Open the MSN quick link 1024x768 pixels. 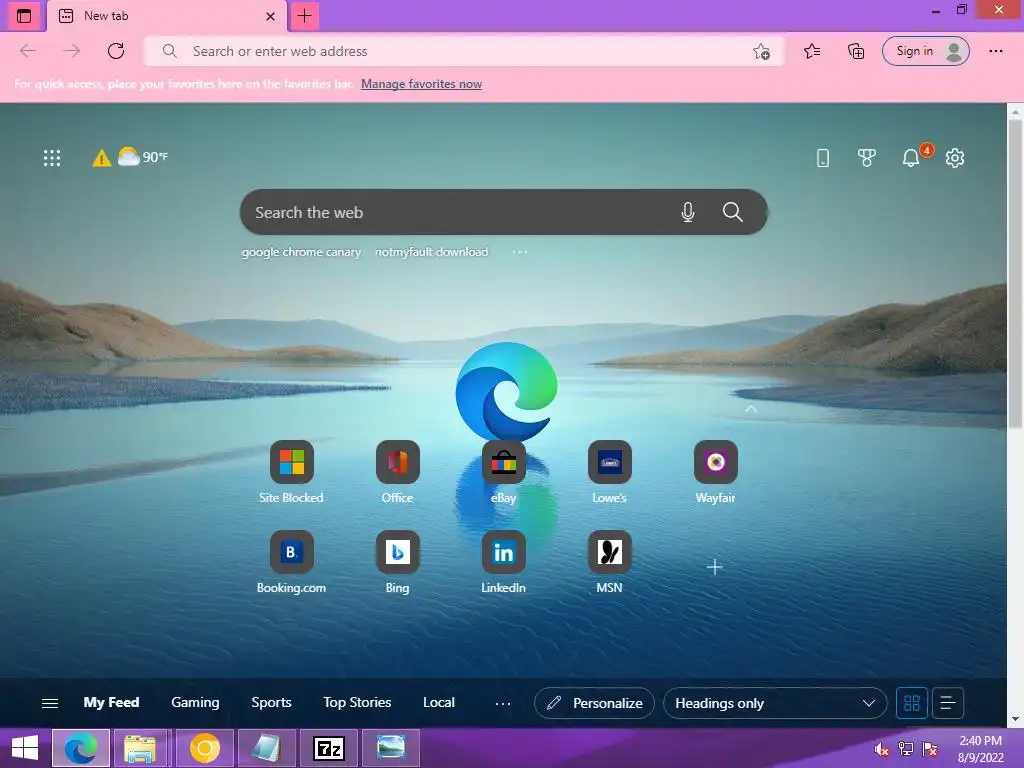pos(609,562)
